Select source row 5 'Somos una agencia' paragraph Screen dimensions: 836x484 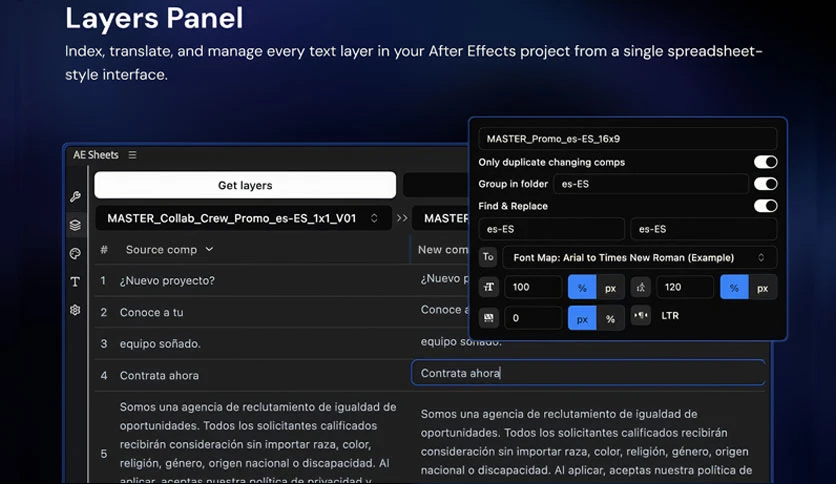point(258,443)
